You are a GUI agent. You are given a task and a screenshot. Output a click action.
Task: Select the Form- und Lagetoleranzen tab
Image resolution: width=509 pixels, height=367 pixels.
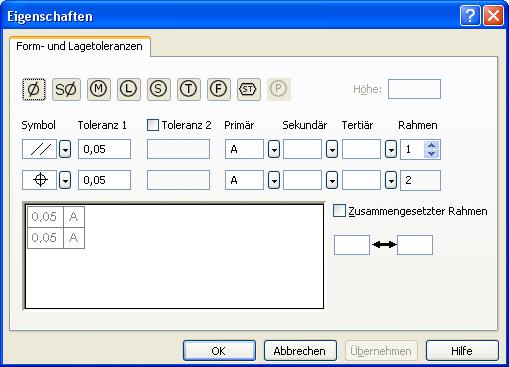pyautogui.click(x=79, y=46)
